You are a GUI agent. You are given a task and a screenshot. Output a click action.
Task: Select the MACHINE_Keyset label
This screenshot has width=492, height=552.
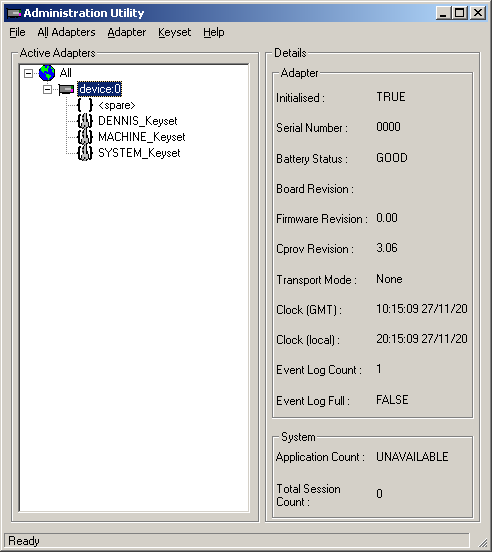[141, 137]
